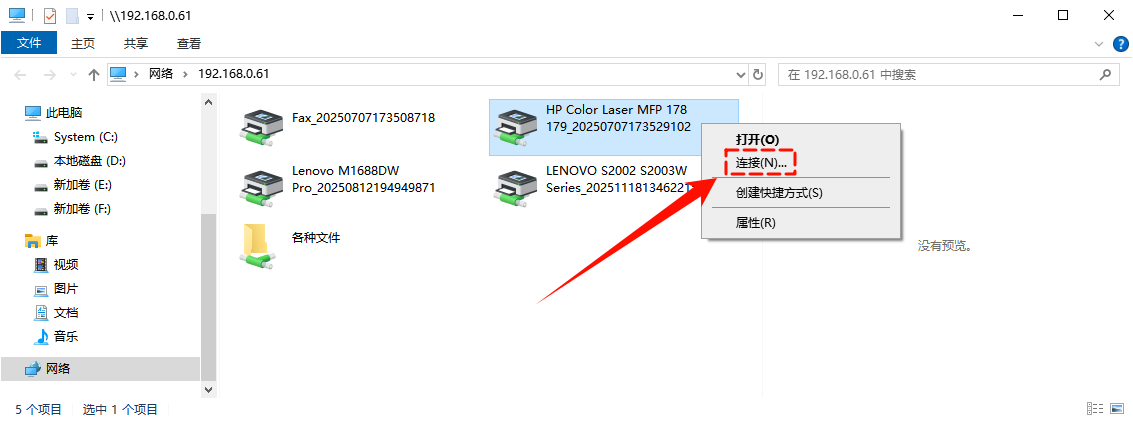Expand the address bar history dropdown

tap(741, 74)
